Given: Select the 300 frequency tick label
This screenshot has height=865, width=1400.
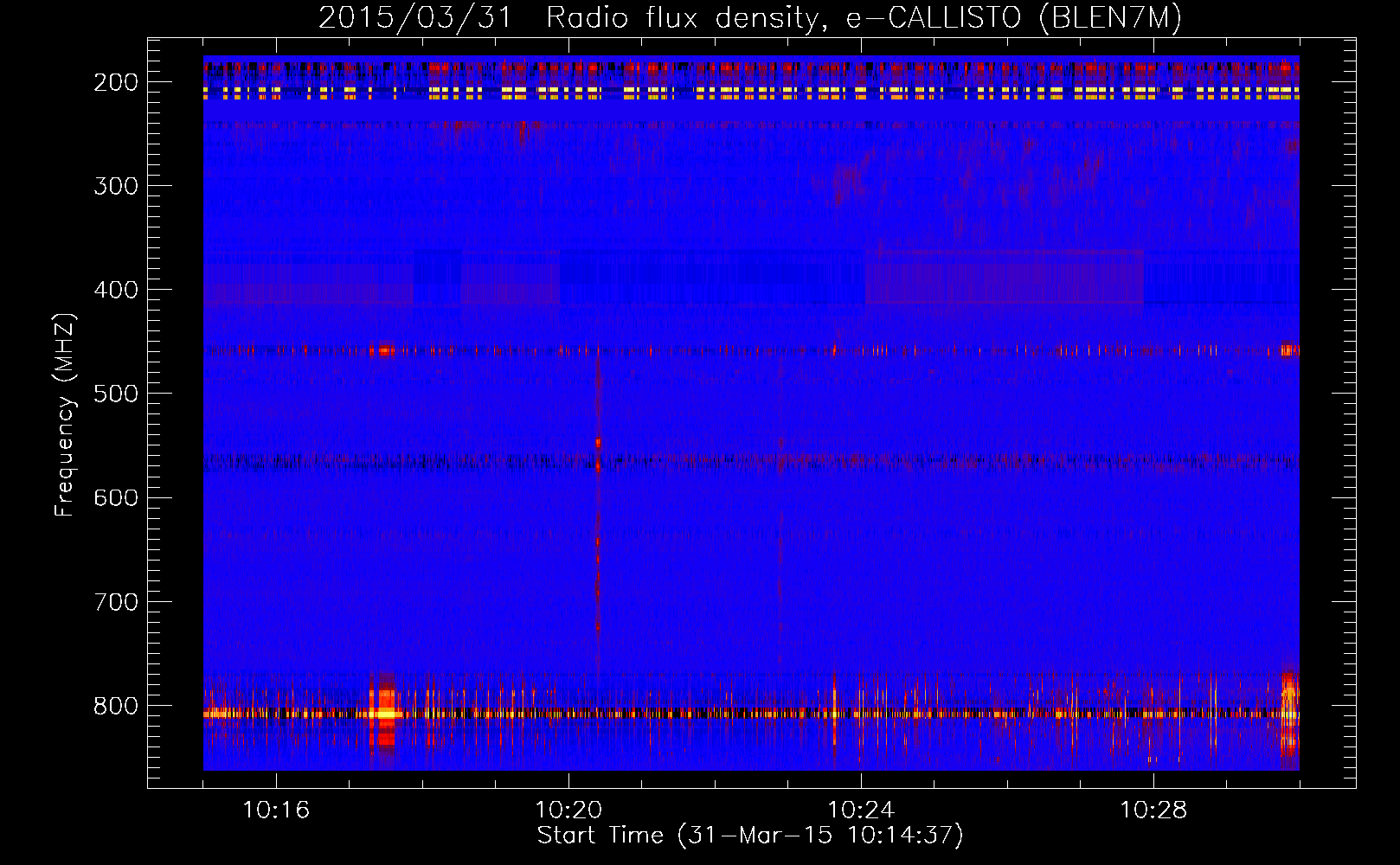Looking at the screenshot, I should [116, 186].
